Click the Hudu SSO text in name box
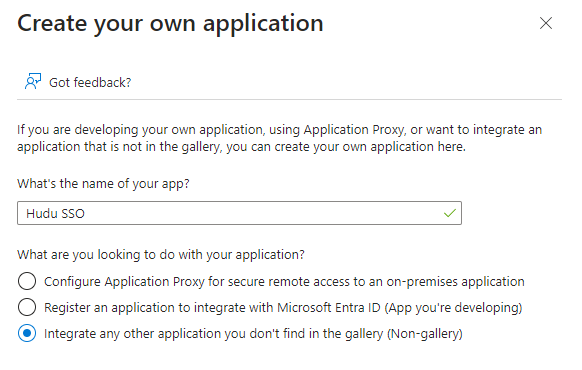582x370 pixels. [56, 213]
